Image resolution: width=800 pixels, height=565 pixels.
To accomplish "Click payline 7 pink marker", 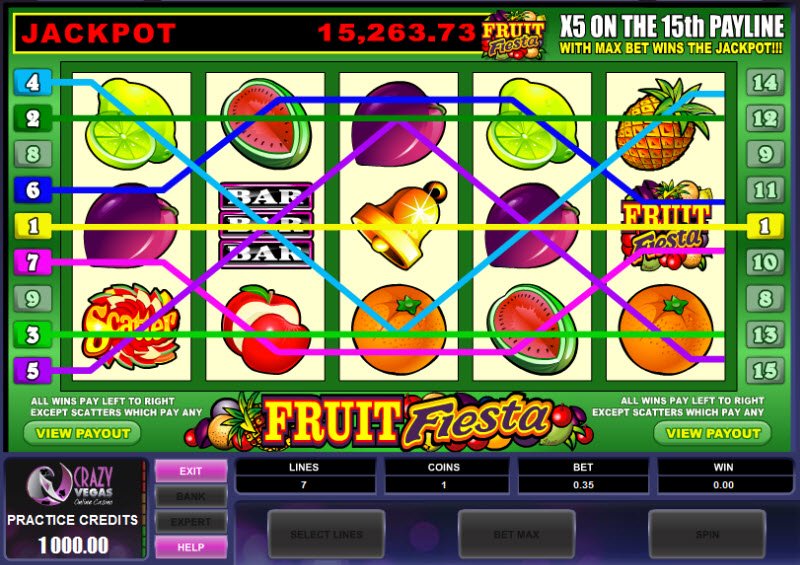I will (33, 262).
